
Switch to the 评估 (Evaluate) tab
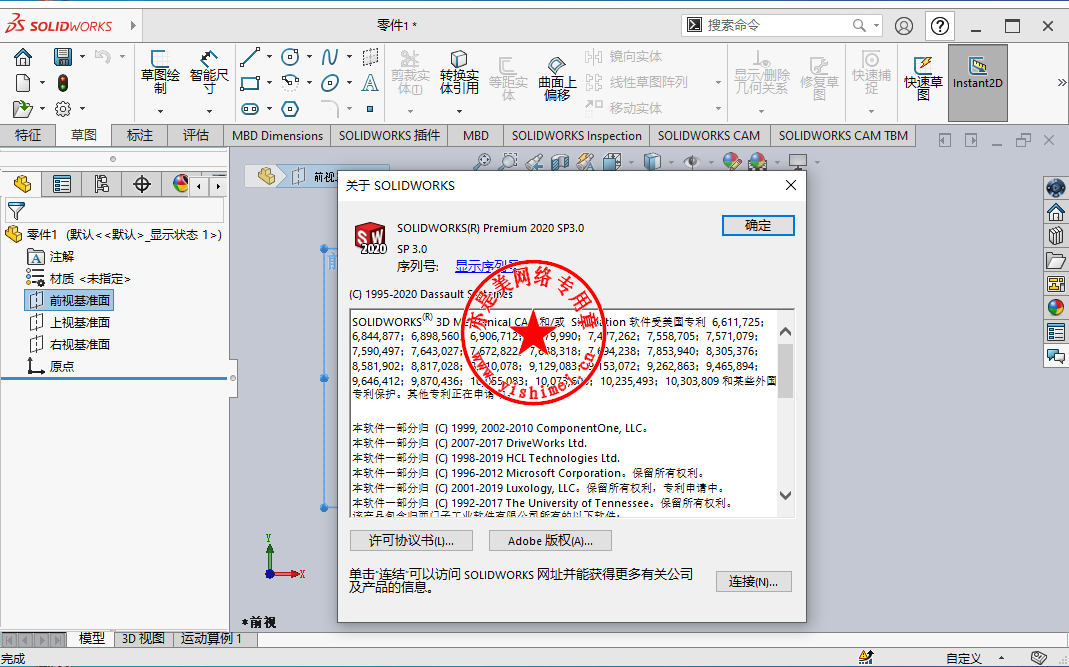click(x=196, y=136)
